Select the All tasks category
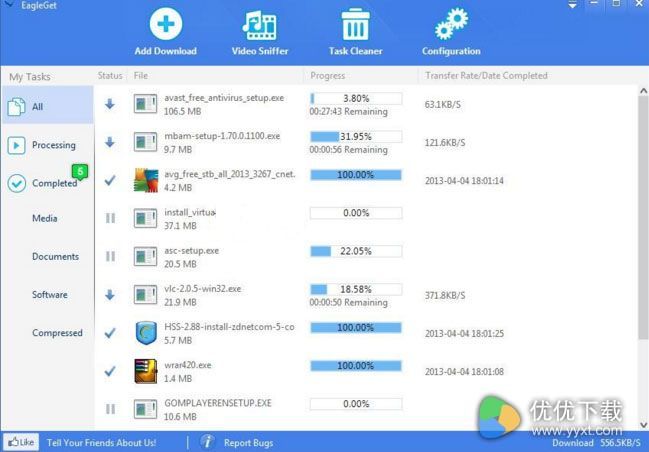This screenshot has width=649, height=452. click(x=48, y=106)
